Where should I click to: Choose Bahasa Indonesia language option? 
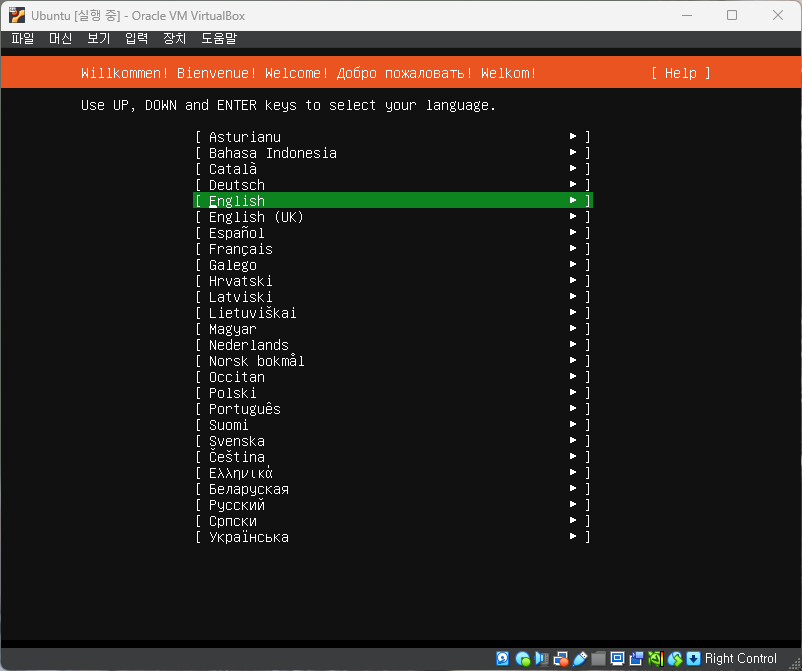(393, 152)
